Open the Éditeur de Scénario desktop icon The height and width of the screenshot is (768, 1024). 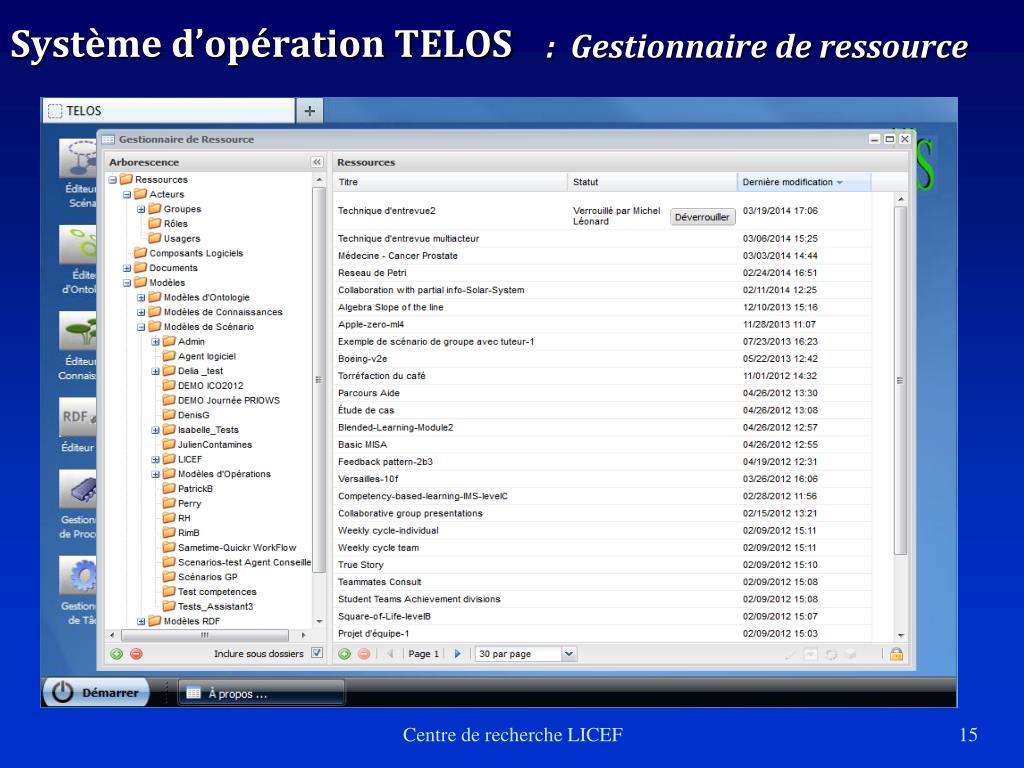(x=78, y=159)
